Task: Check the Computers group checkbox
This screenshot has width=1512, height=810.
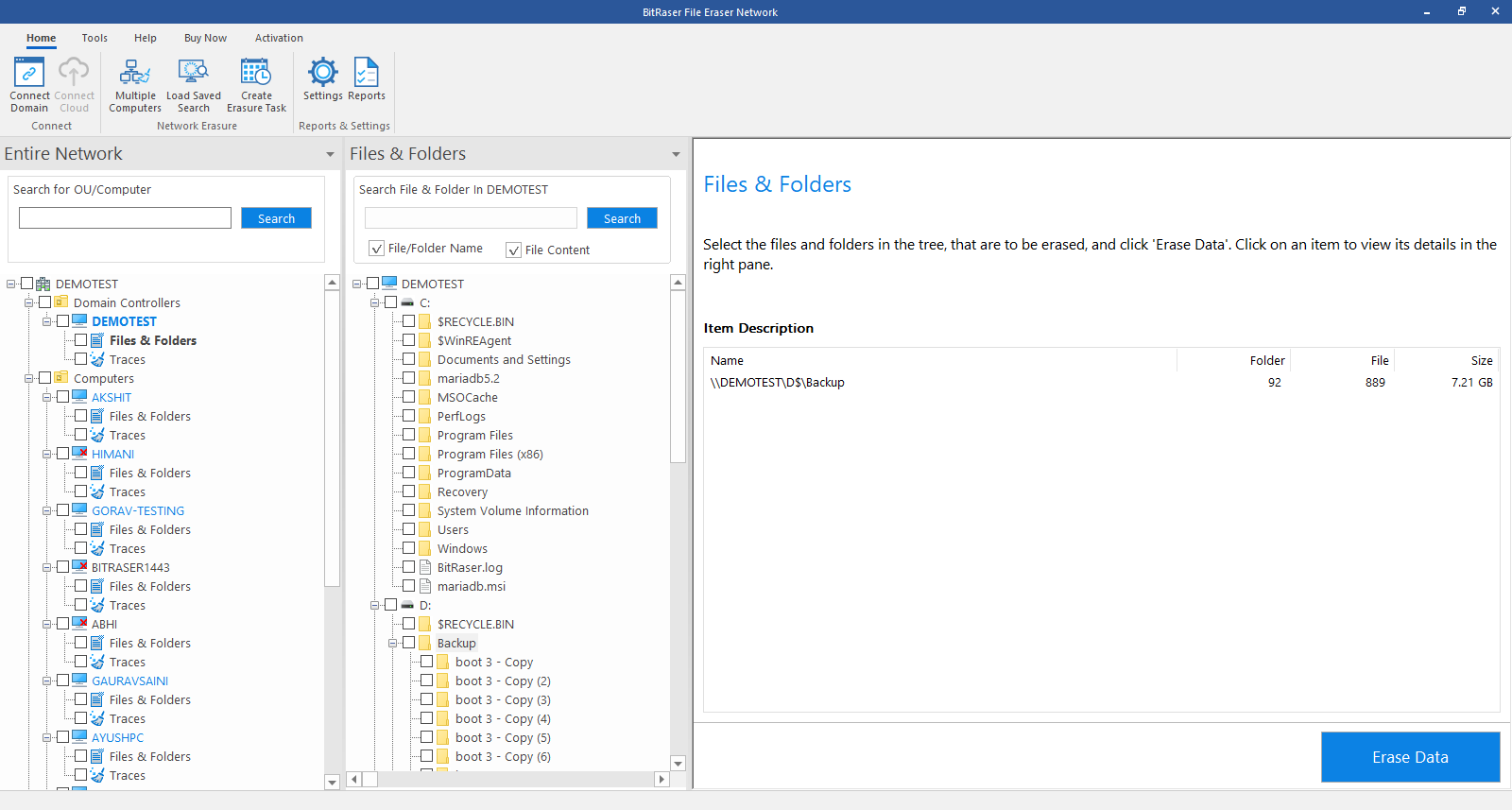Action: [44, 378]
